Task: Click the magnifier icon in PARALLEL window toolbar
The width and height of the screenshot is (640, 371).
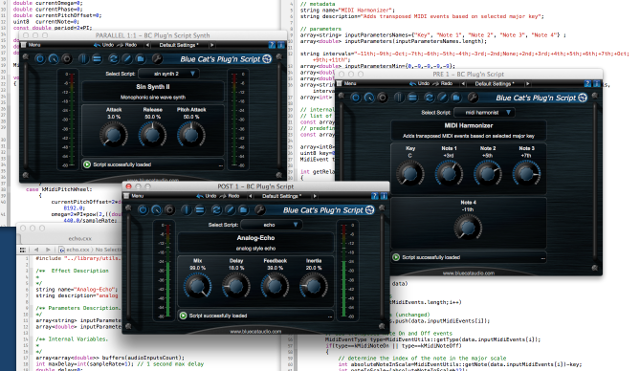Action: point(53,59)
